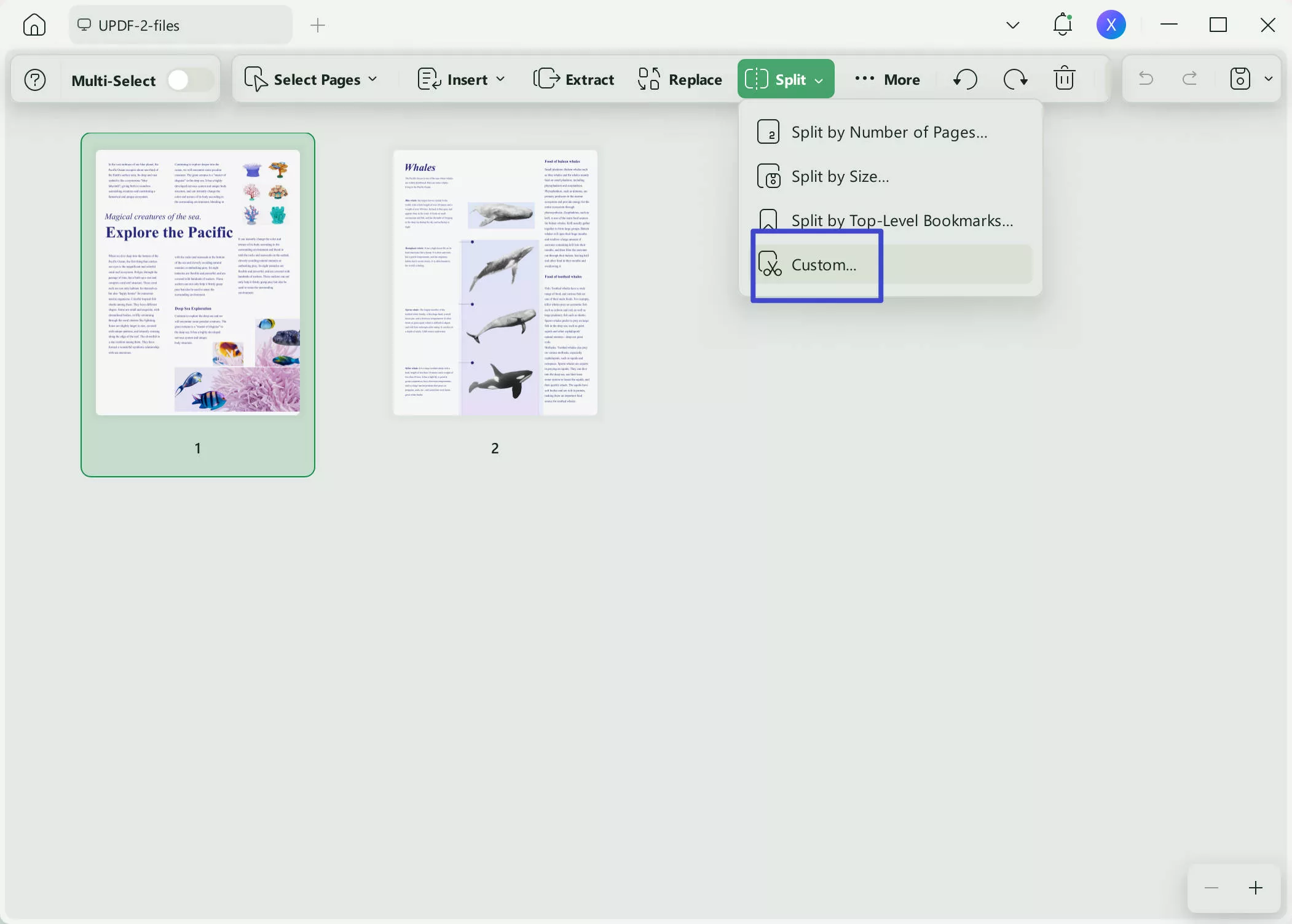The height and width of the screenshot is (924, 1292).
Task: Click the Extract tool icon
Action: (546, 79)
